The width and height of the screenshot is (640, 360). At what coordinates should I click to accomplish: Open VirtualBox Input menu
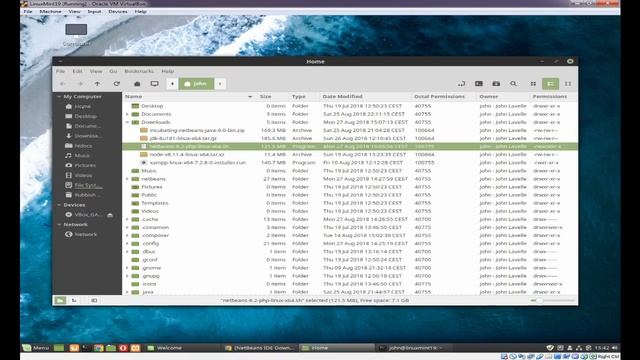[x=94, y=11]
